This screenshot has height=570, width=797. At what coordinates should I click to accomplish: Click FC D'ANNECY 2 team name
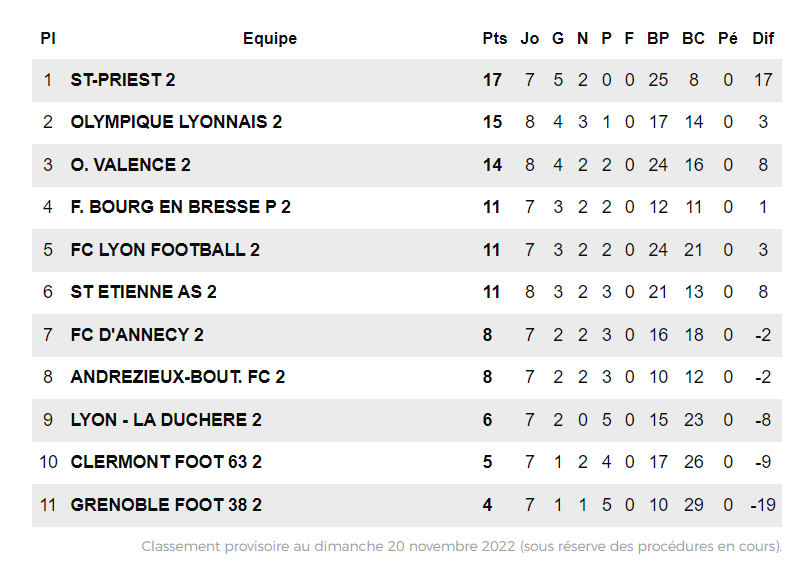137,335
